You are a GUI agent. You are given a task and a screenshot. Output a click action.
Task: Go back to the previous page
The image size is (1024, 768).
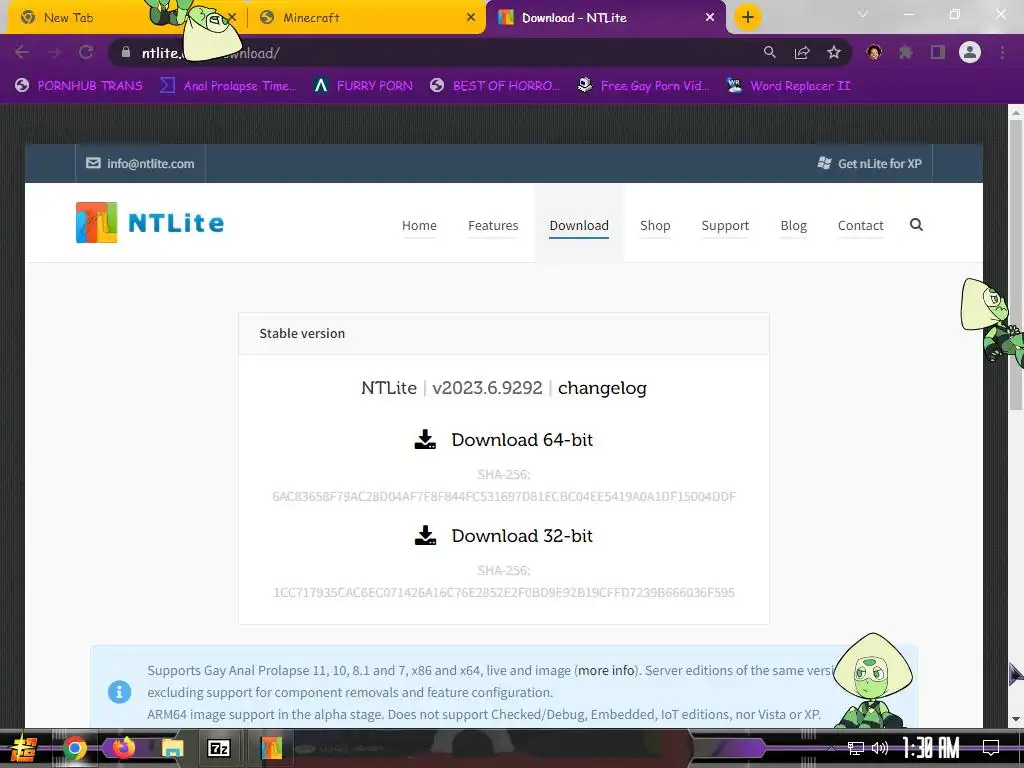pyautogui.click(x=22, y=53)
